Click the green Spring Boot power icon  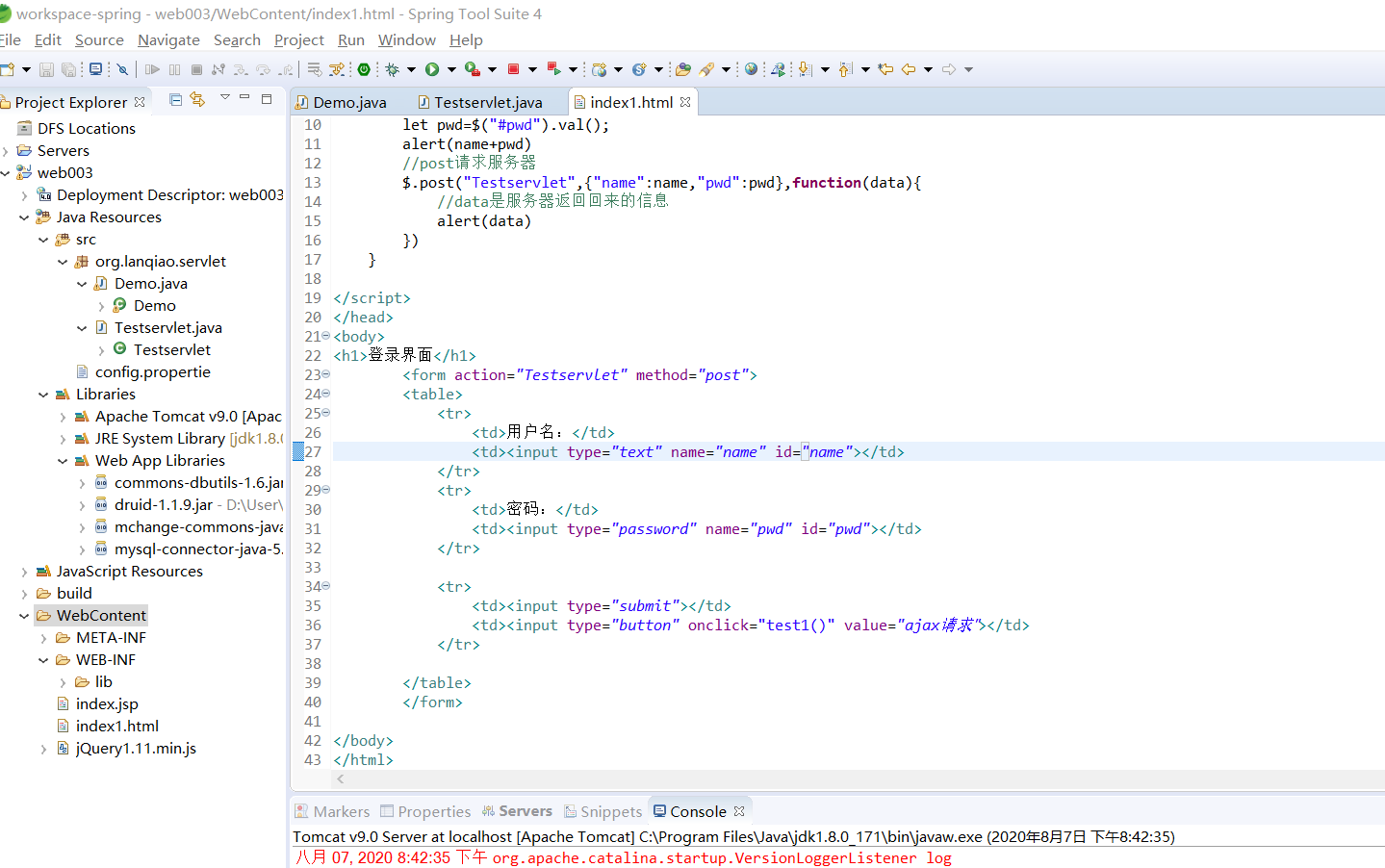(364, 69)
